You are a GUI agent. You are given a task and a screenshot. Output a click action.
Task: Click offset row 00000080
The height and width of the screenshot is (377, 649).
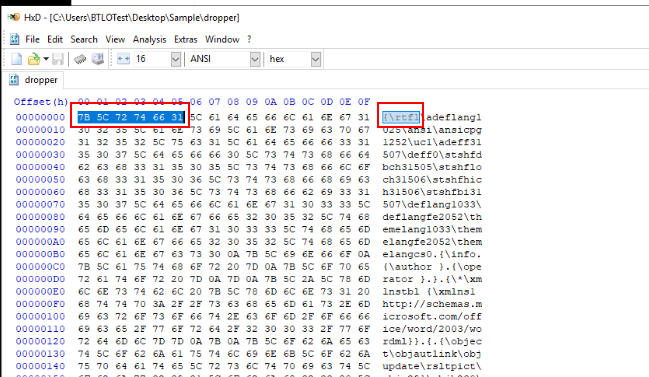41,216
